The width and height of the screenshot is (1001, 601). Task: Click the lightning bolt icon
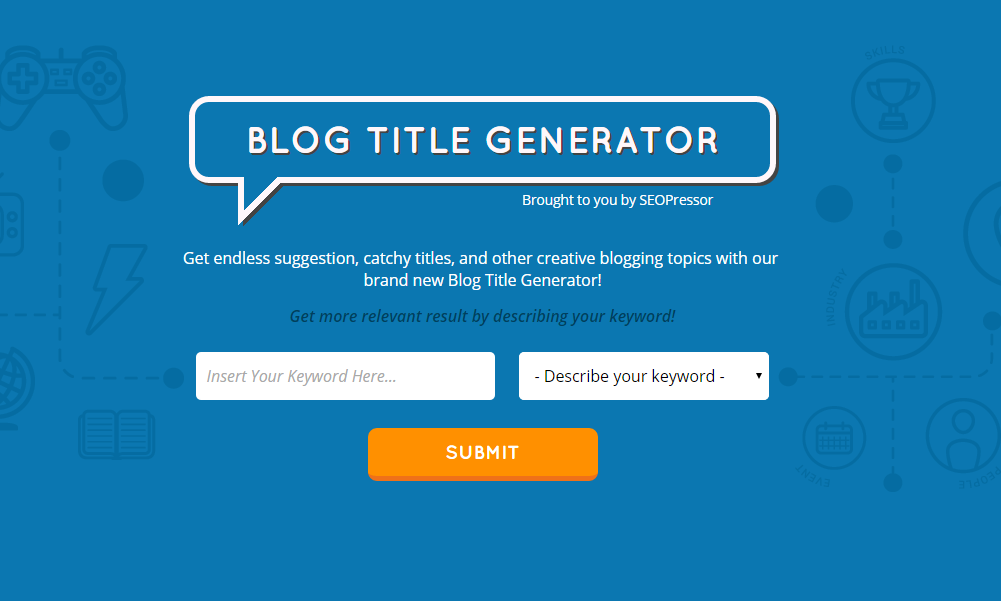pyautogui.click(x=117, y=289)
